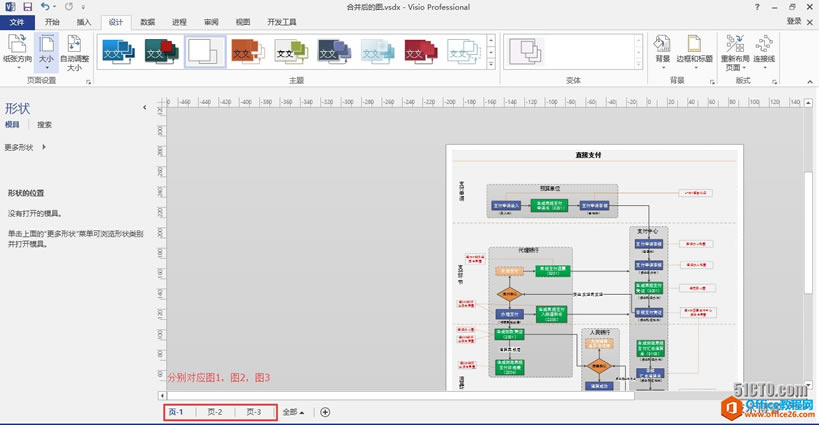Viewport: 819px width, 425px height.
Task: Click 重新布局页面 (re-layout page) icon
Action: tap(734, 44)
